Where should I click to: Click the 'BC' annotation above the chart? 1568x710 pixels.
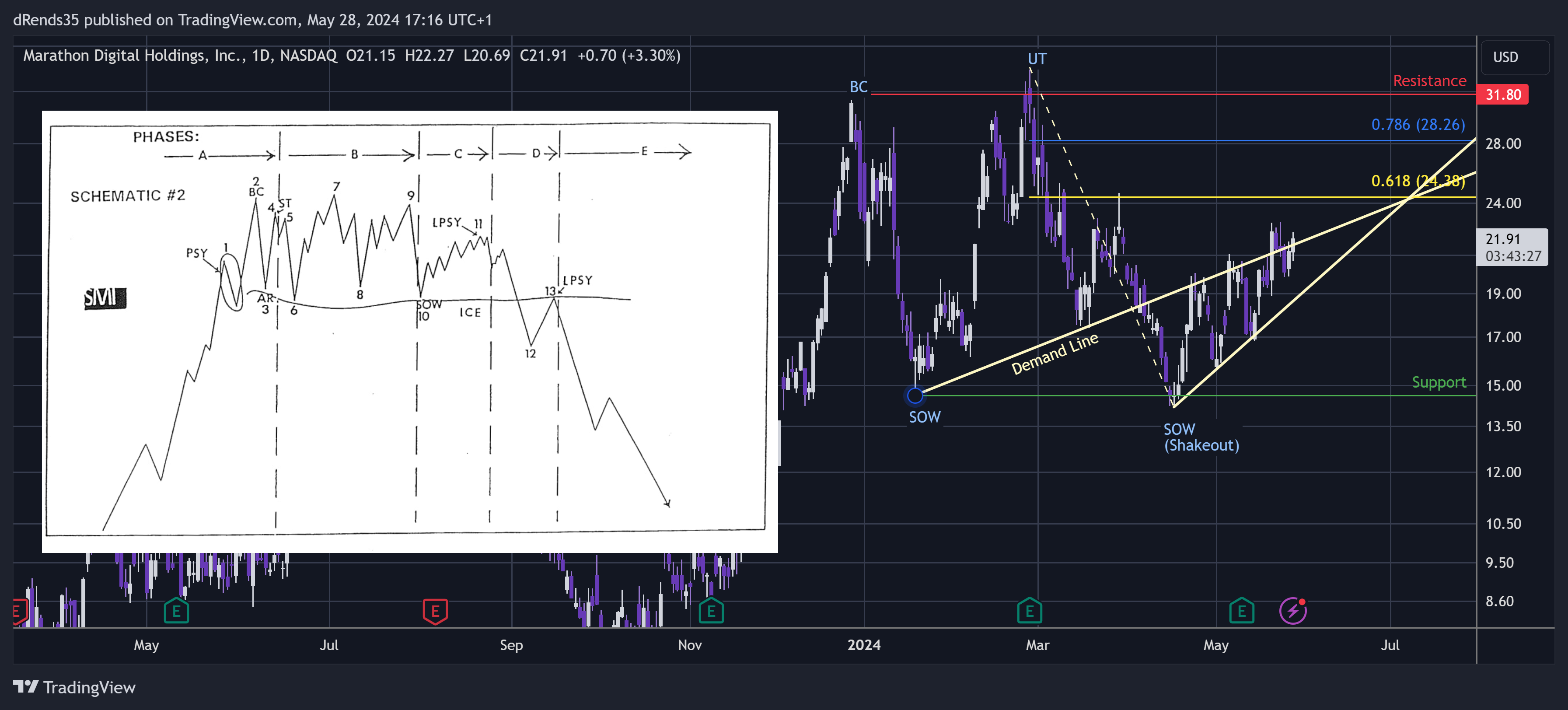click(858, 87)
